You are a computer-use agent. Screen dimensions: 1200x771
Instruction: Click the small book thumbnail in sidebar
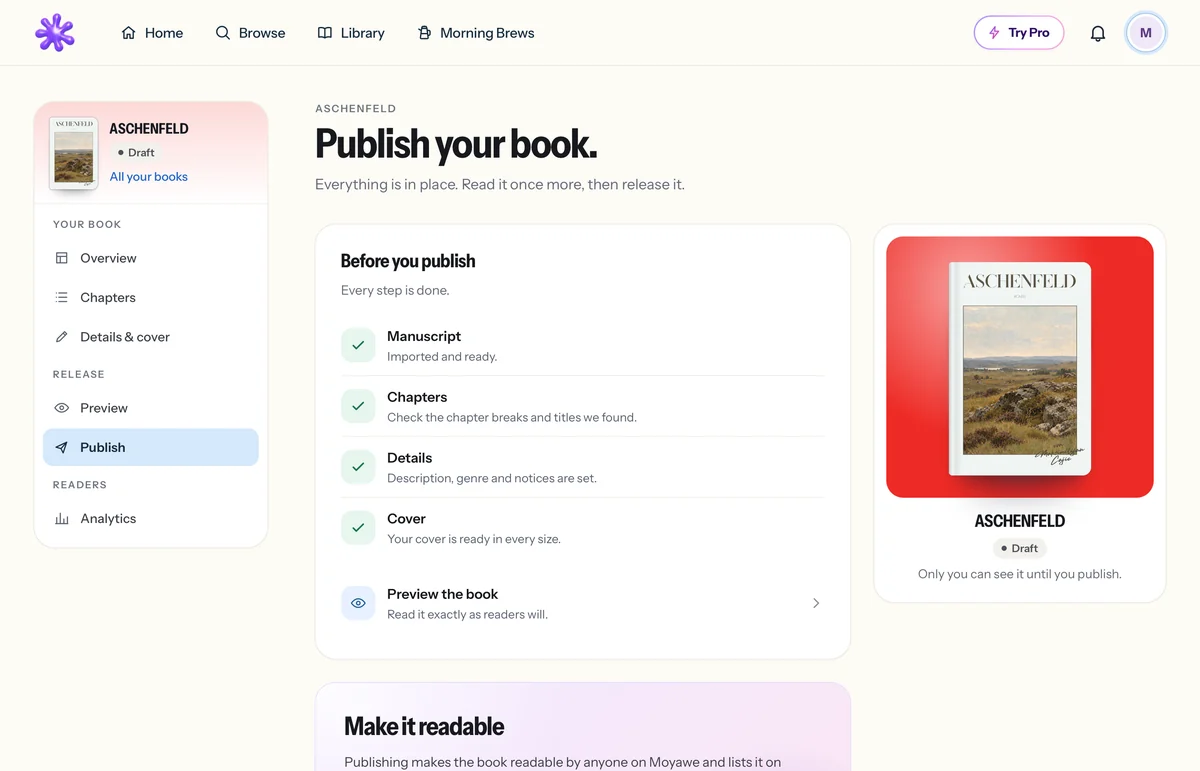point(74,154)
